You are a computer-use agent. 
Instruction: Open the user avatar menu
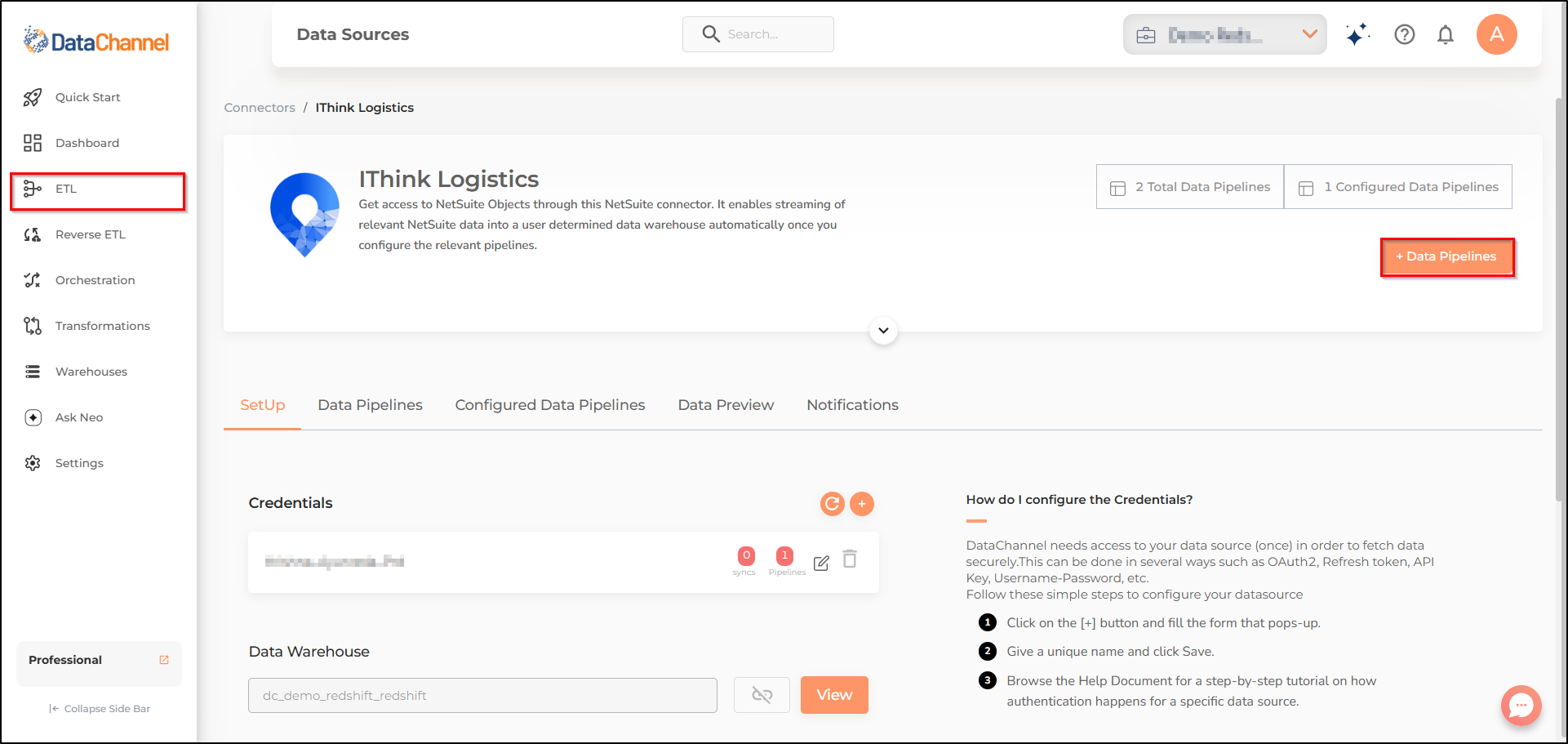tap(1496, 34)
